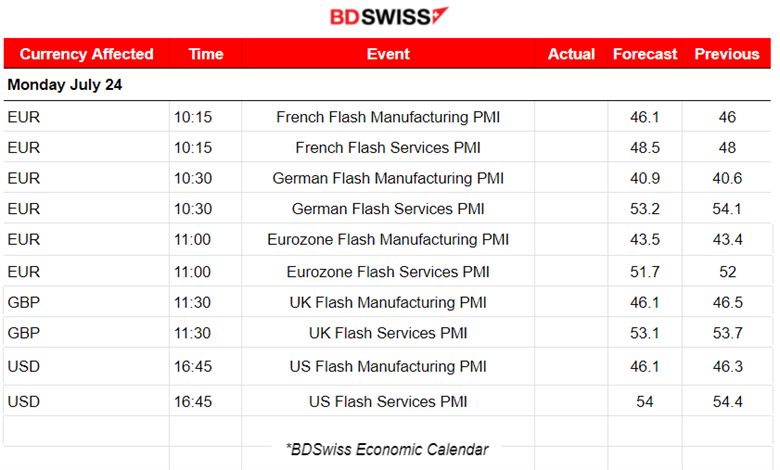780x470 pixels.
Task: Click US Flash Services PMI event
Action: click(388, 402)
